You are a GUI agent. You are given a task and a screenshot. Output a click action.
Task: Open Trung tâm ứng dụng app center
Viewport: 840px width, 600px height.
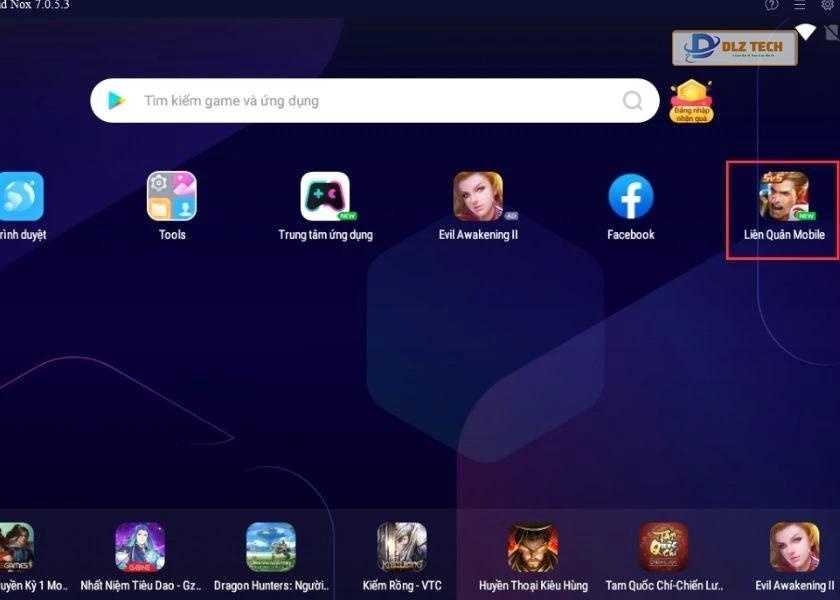(x=325, y=197)
